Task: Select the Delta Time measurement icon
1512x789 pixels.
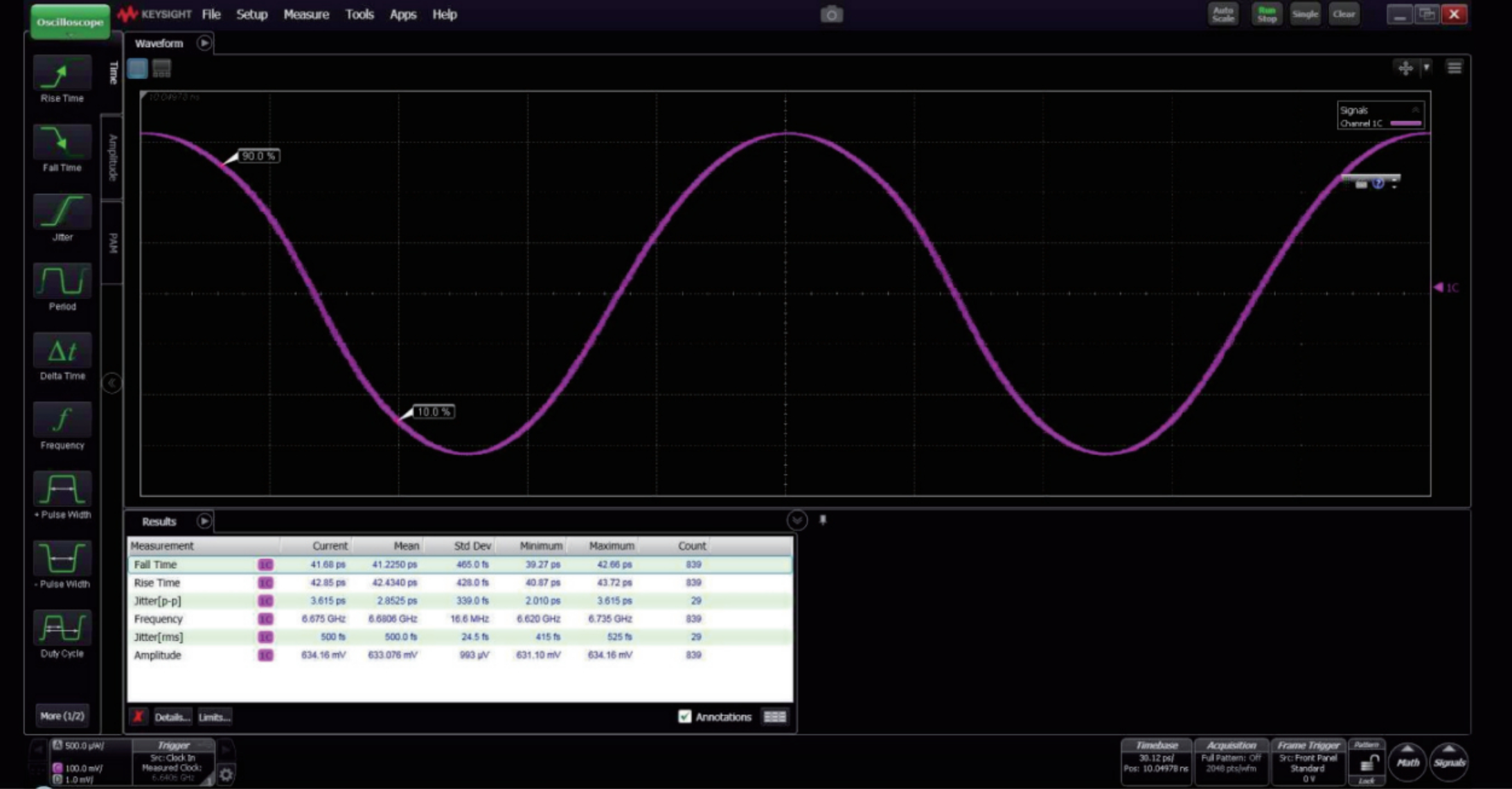Action: pyautogui.click(x=62, y=351)
